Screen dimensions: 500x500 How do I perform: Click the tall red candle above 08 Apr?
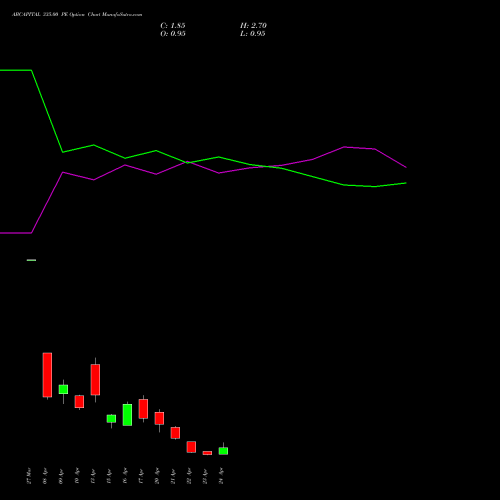click(47, 375)
